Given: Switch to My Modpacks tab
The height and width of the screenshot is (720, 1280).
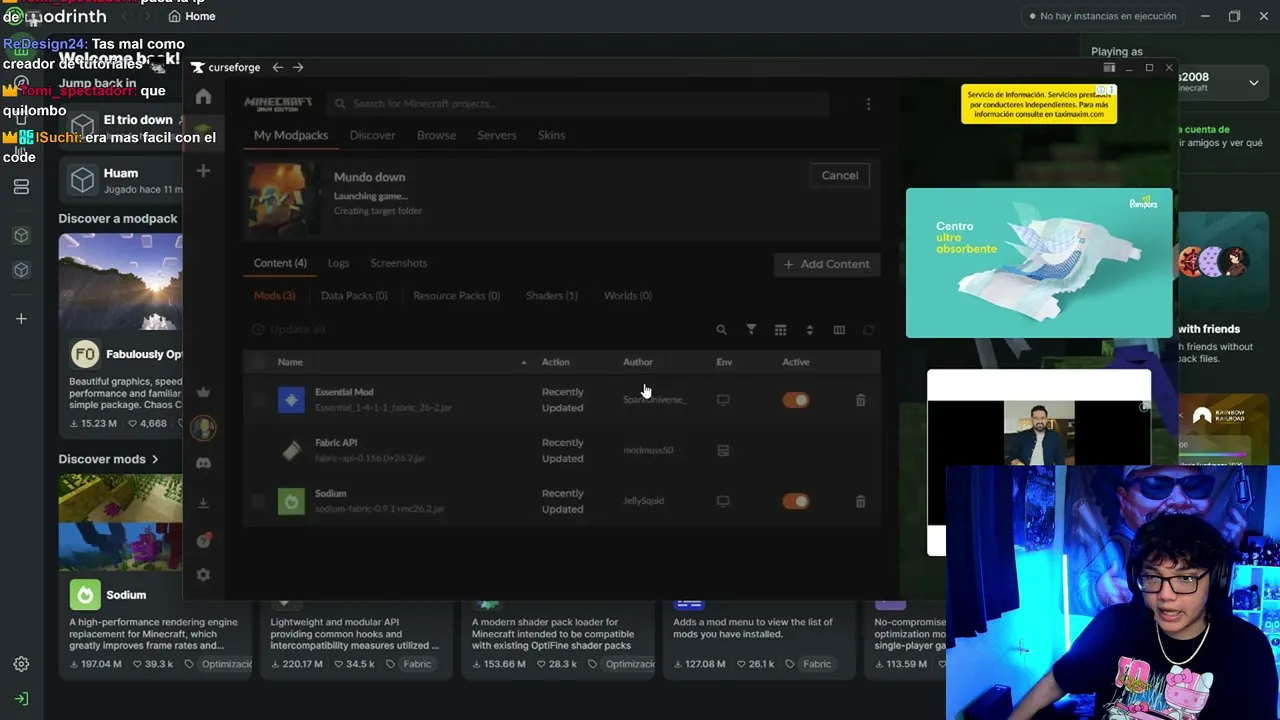Looking at the screenshot, I should [291, 135].
